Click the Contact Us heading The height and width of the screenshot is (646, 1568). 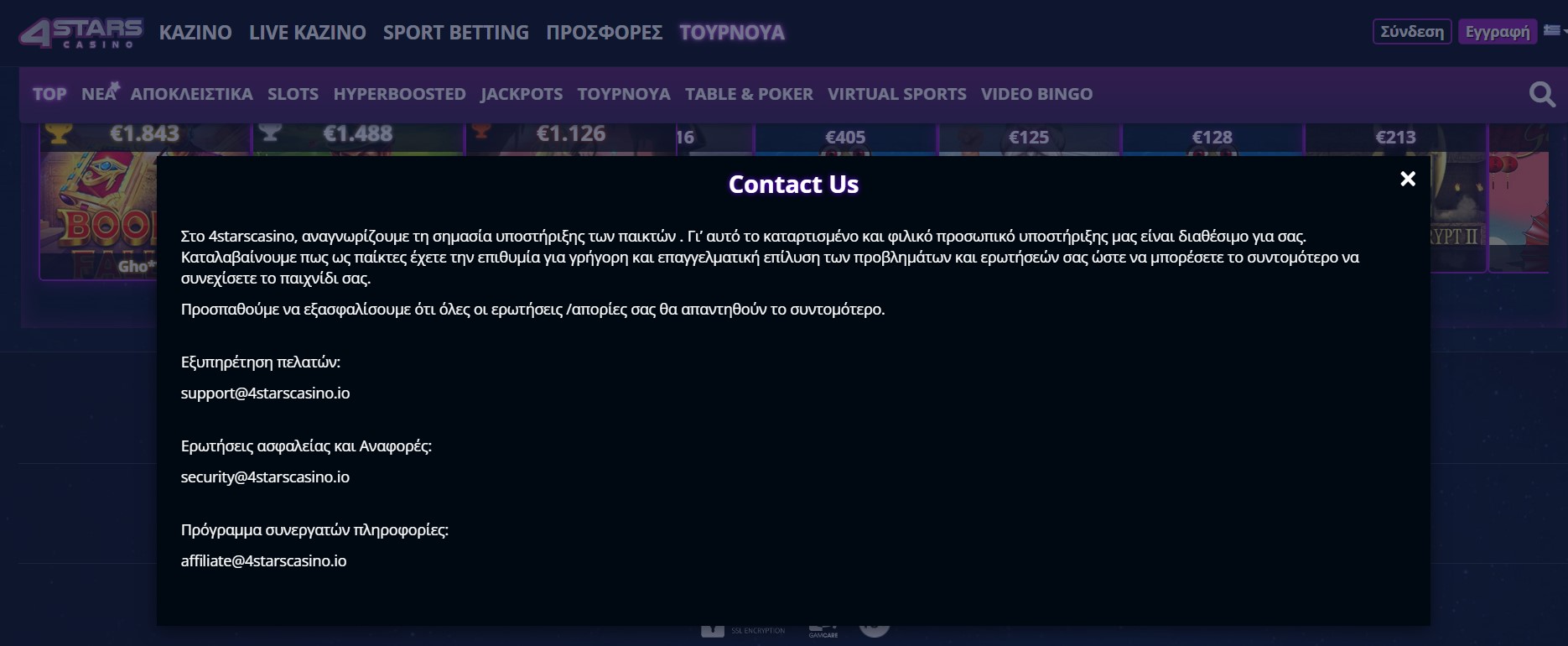click(793, 185)
